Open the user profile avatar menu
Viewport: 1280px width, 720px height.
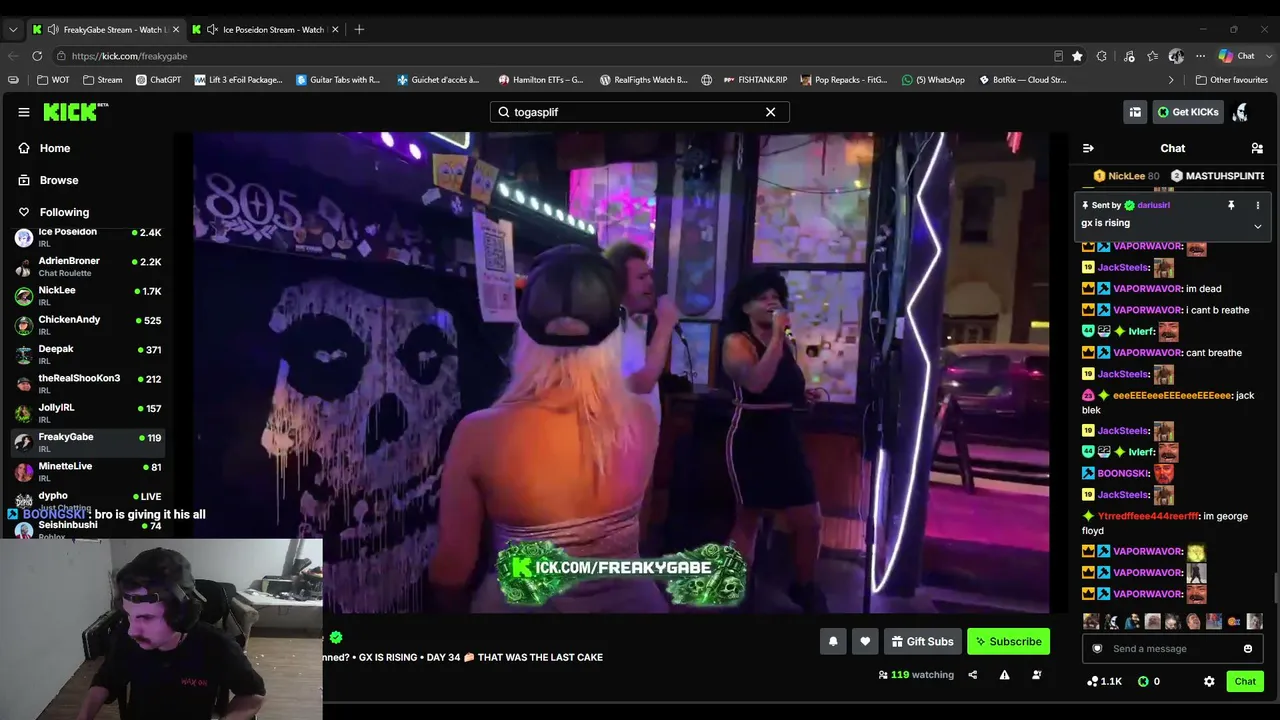pyautogui.click(x=1241, y=112)
